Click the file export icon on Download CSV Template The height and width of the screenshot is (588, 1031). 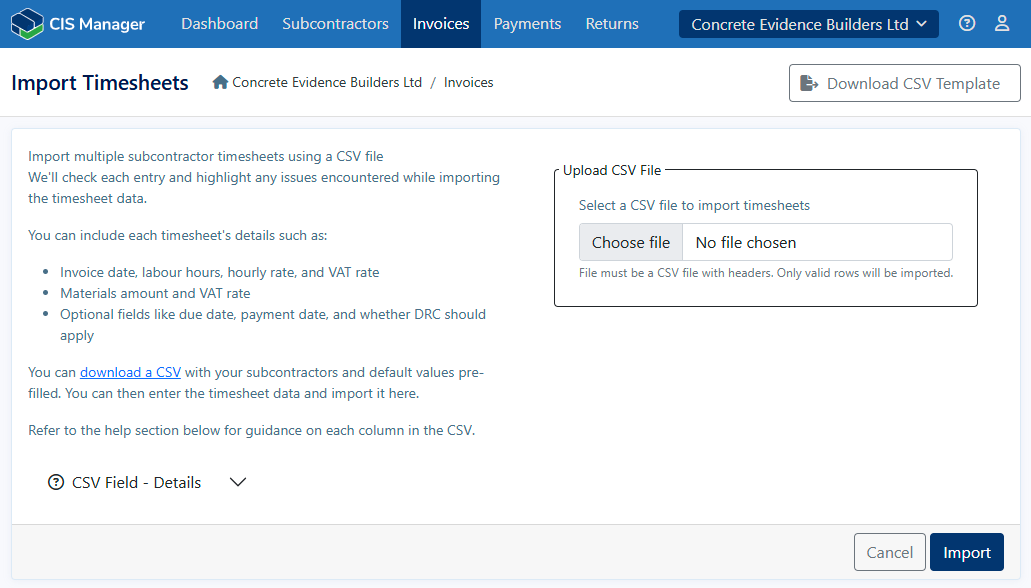click(x=810, y=84)
